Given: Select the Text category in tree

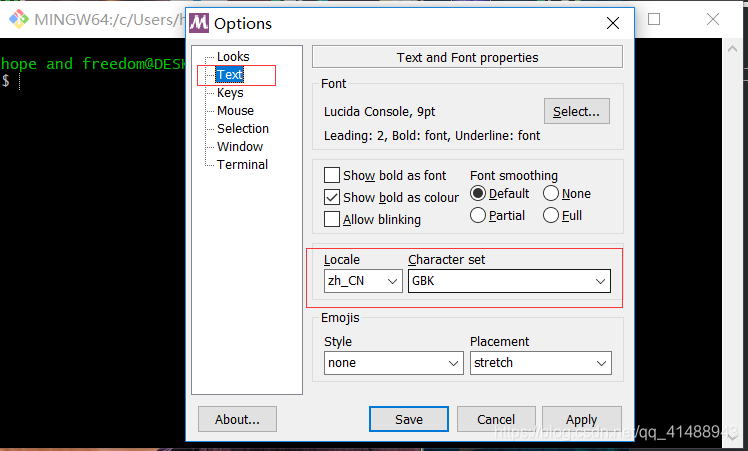Looking at the screenshot, I should click(229, 74).
